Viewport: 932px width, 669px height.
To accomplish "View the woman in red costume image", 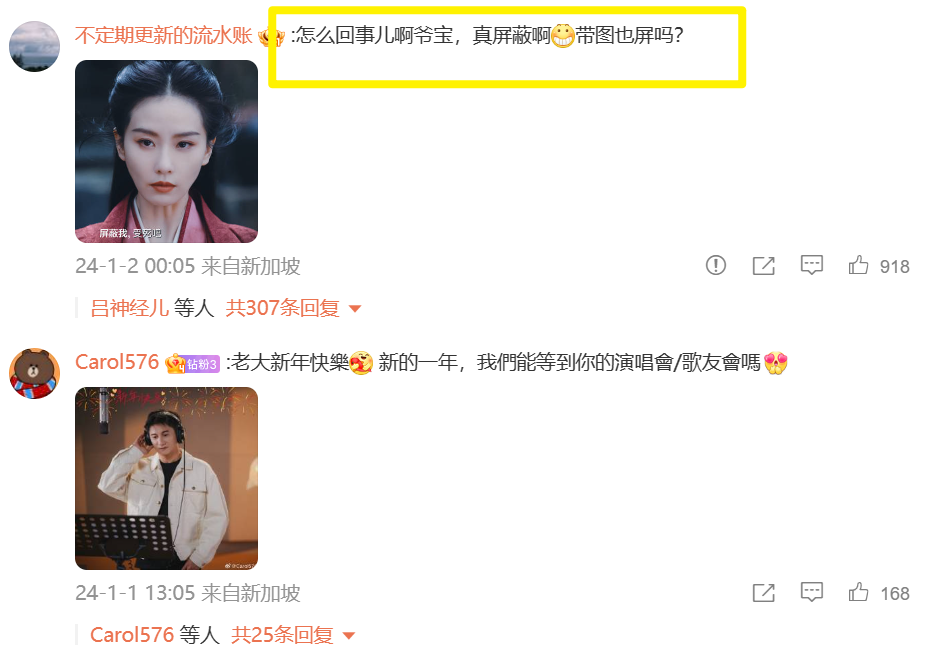I will (x=166, y=151).
